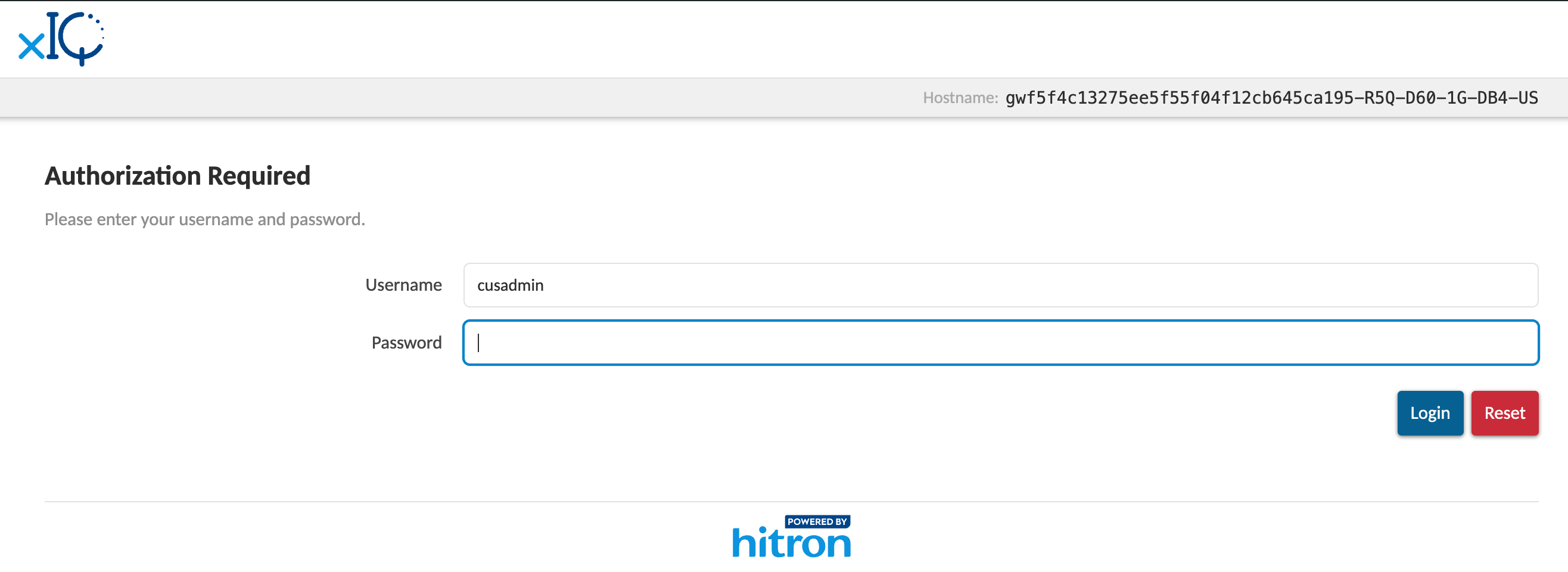This screenshot has width=1568, height=572.
Task: Click the Authorization Required heading
Action: click(x=177, y=176)
